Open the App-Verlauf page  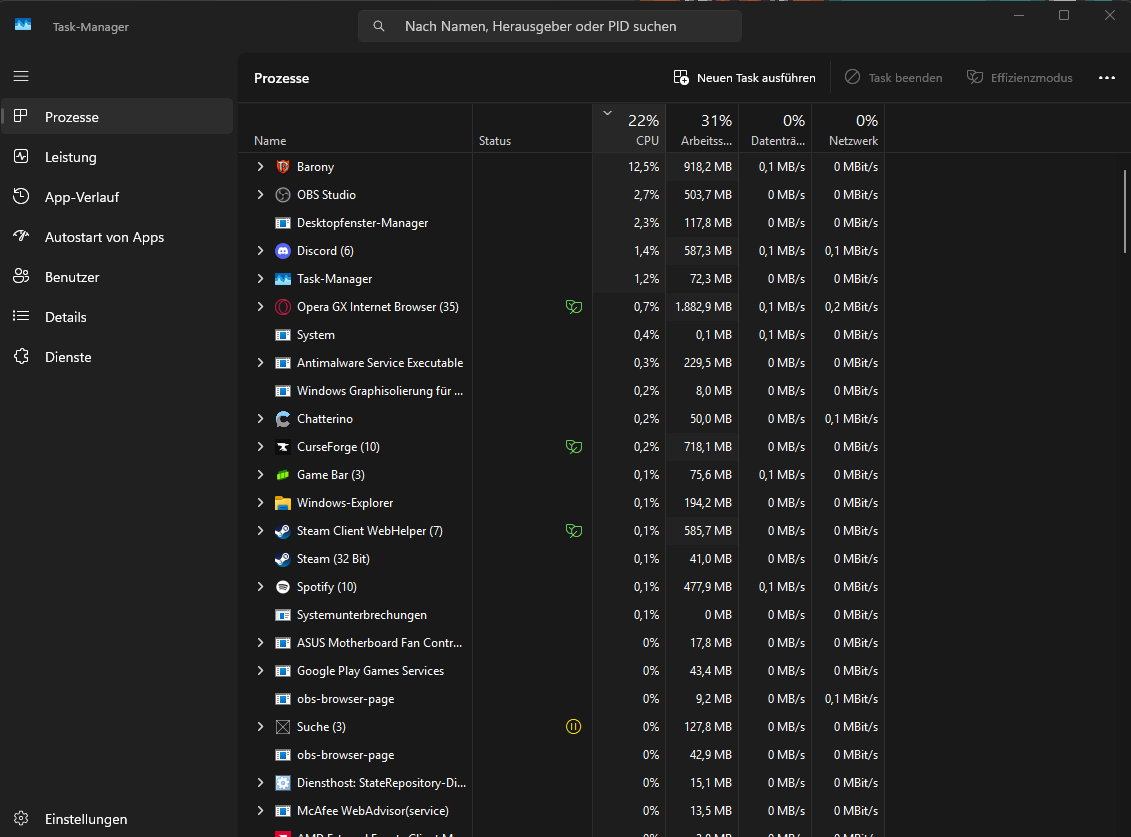tap(118, 197)
